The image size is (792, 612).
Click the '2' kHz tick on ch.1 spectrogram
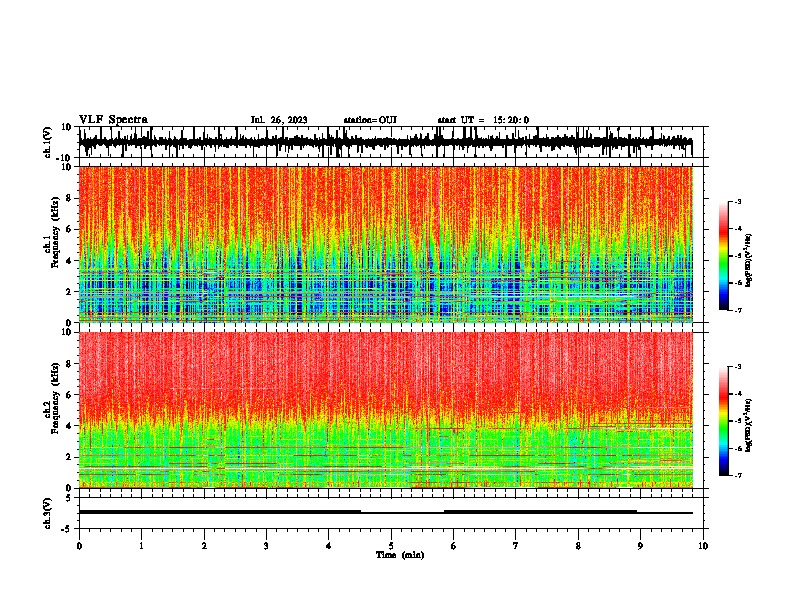(x=69, y=291)
